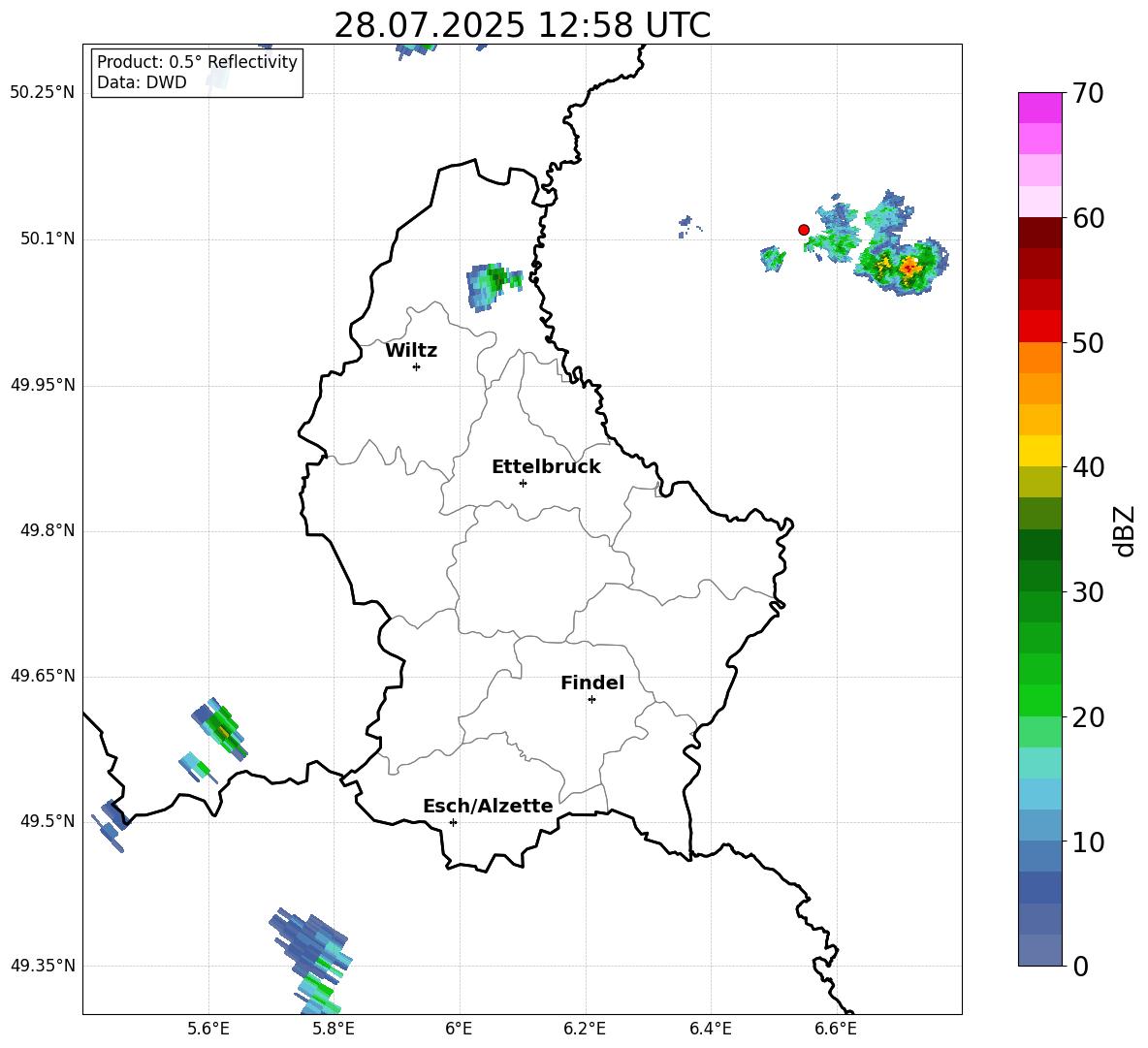Click the Esch/Alzette cross marker

tap(453, 822)
